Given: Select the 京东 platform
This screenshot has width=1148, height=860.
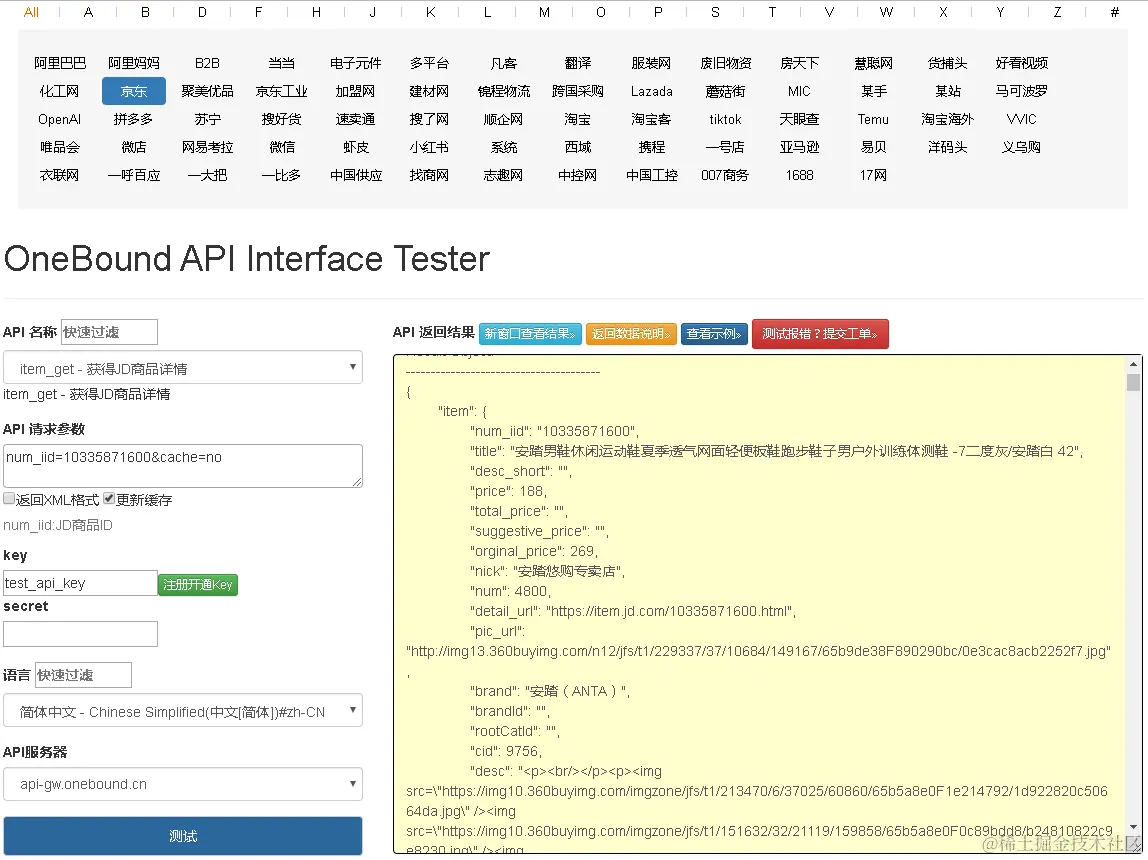Looking at the screenshot, I should pyautogui.click(x=134, y=91).
